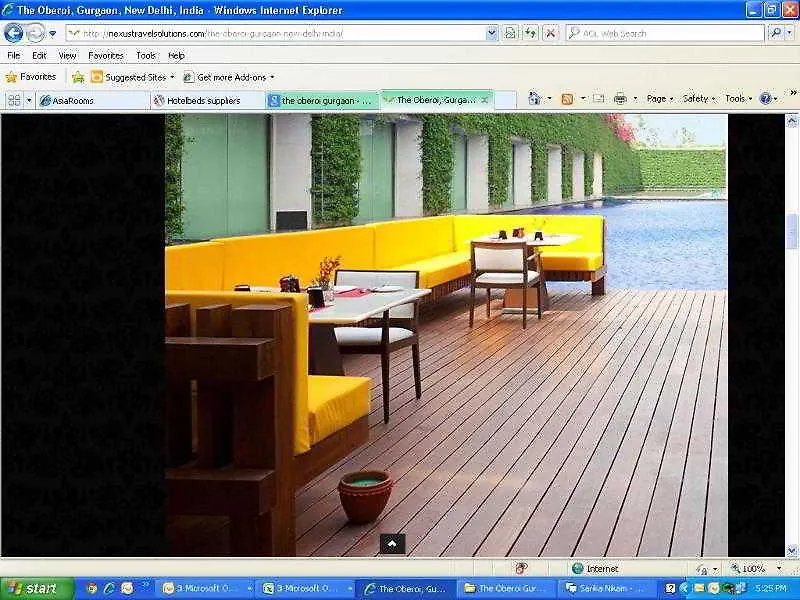
Task: Click Get more Add-ons
Action: pyautogui.click(x=229, y=78)
